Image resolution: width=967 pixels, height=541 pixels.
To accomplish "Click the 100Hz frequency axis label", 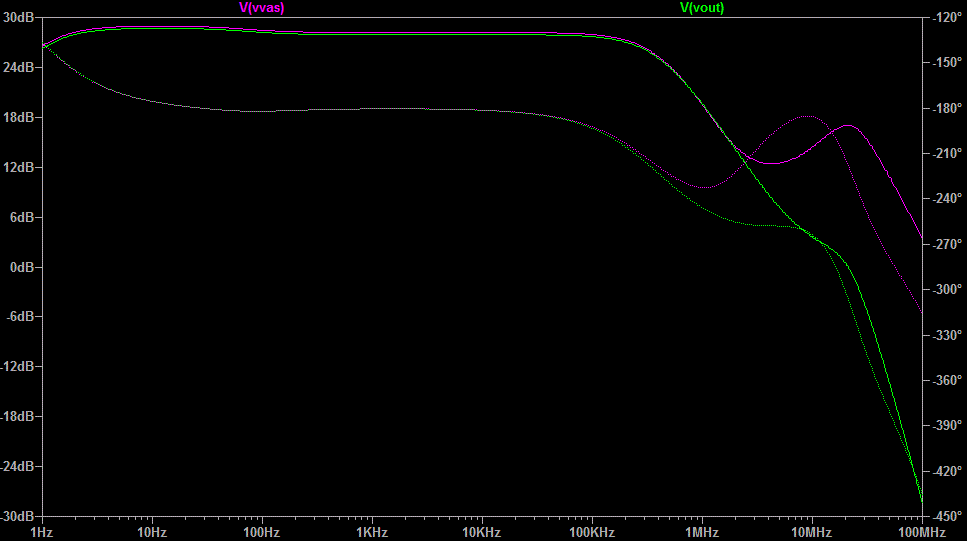I will 261,532.
